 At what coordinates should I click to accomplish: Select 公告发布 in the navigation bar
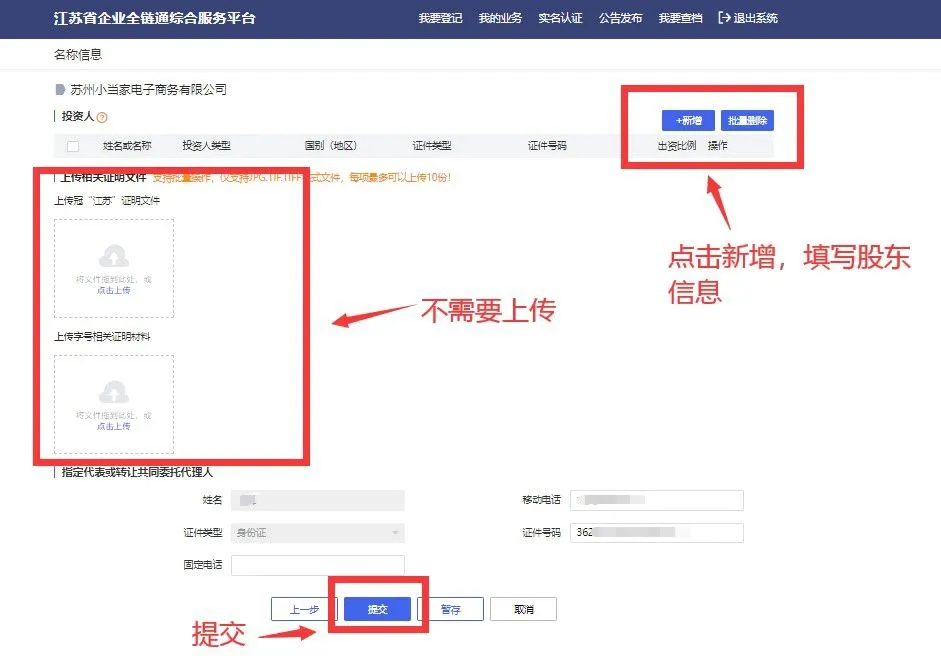click(620, 19)
